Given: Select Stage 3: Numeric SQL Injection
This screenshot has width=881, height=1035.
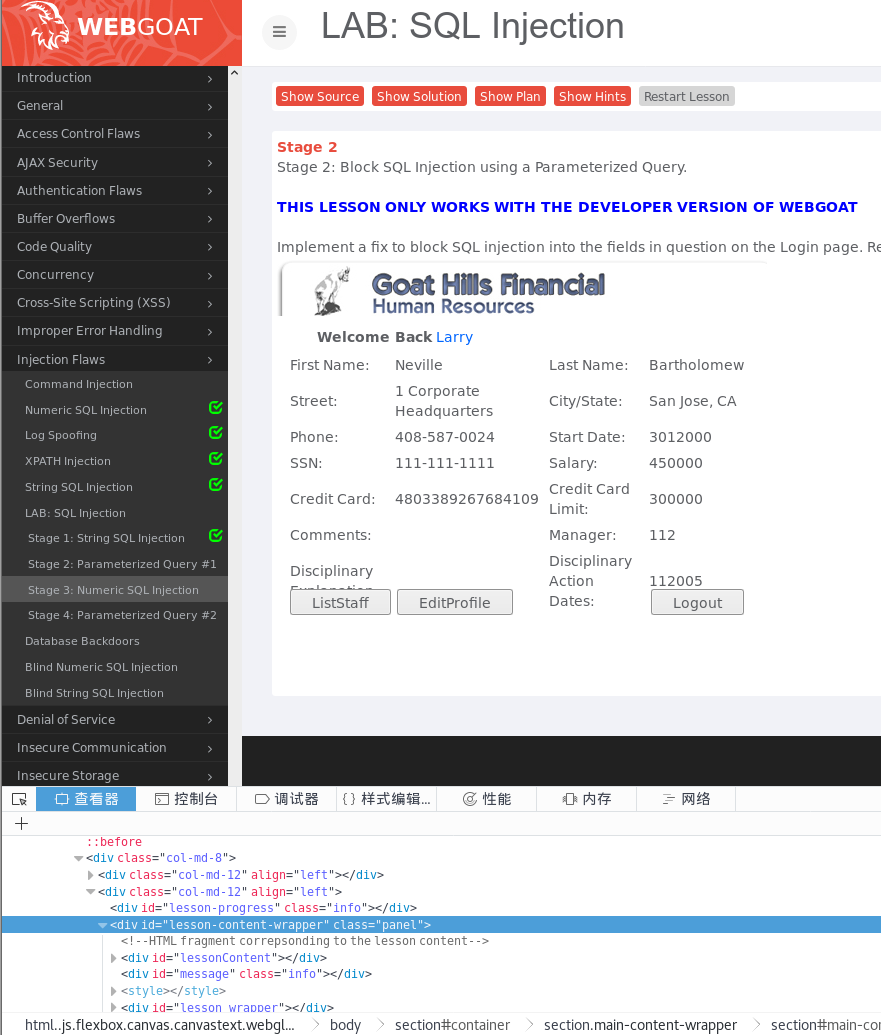Looking at the screenshot, I should click(x=115, y=589).
